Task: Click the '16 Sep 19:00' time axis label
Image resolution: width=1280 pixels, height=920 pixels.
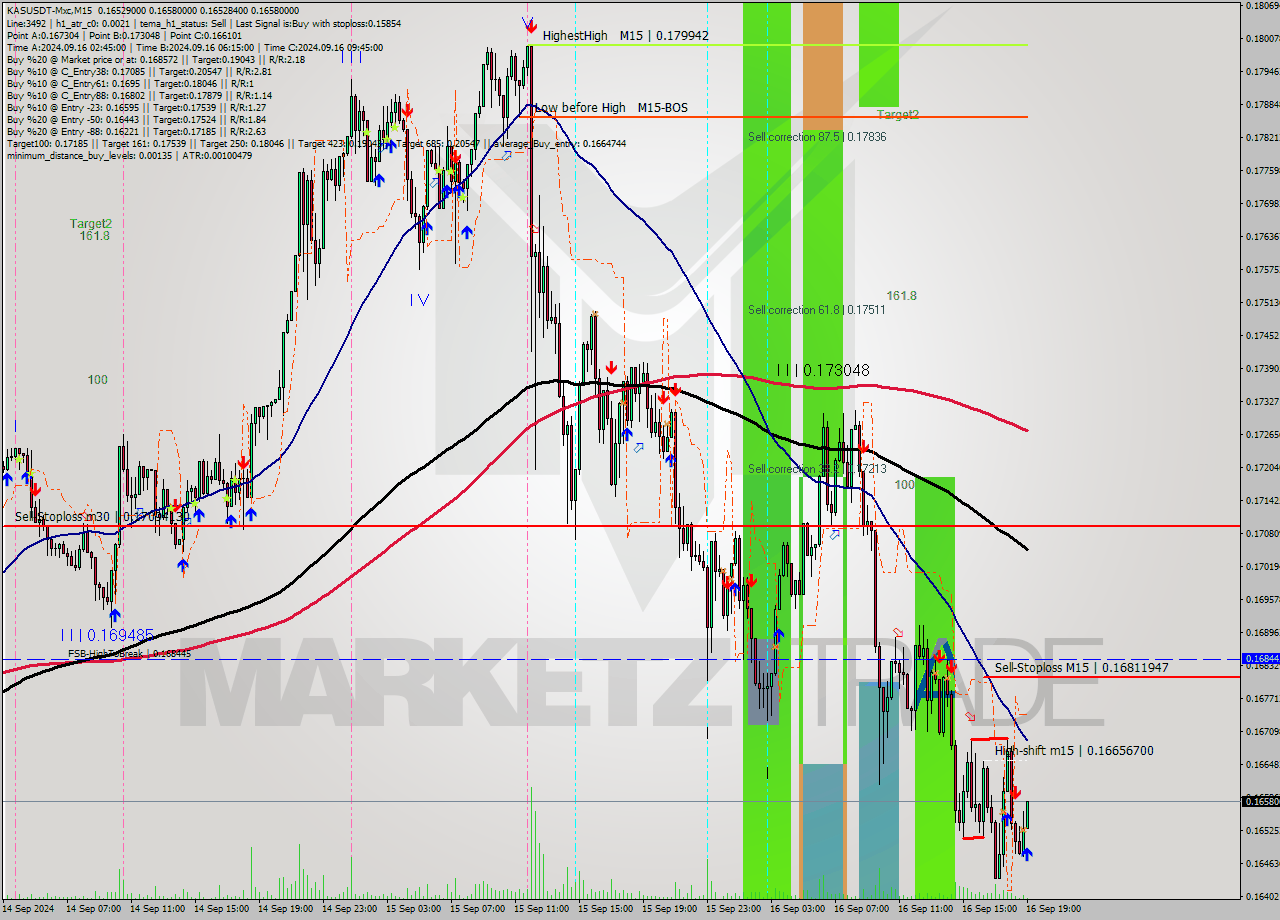Action: (x=1053, y=909)
